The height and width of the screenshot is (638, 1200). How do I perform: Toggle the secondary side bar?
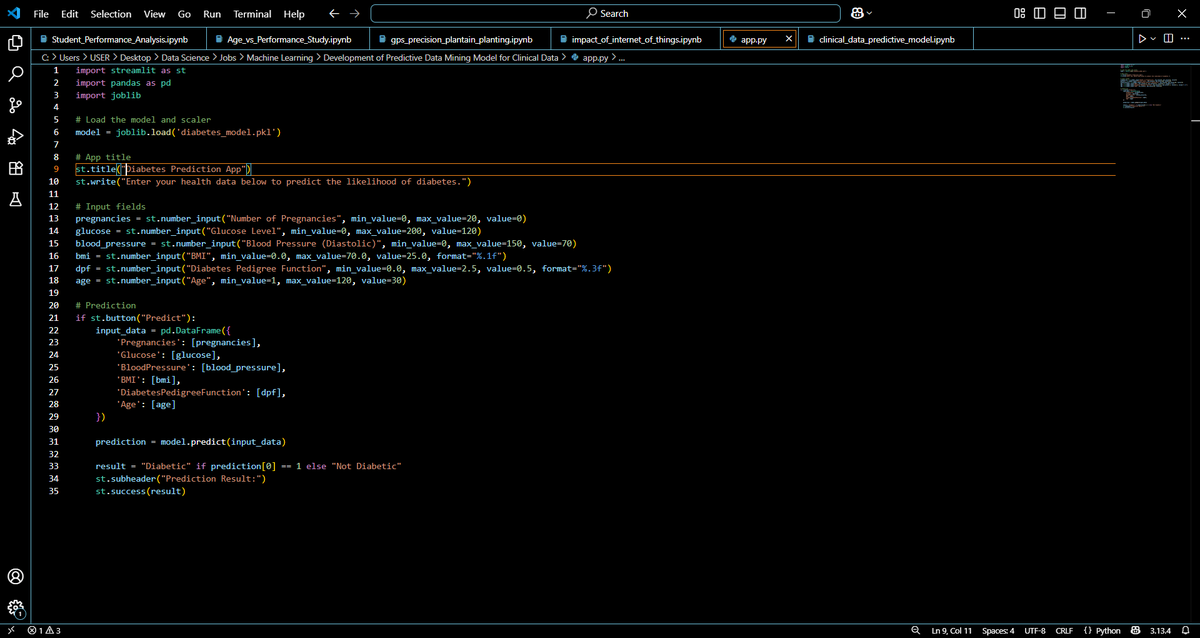1080,14
